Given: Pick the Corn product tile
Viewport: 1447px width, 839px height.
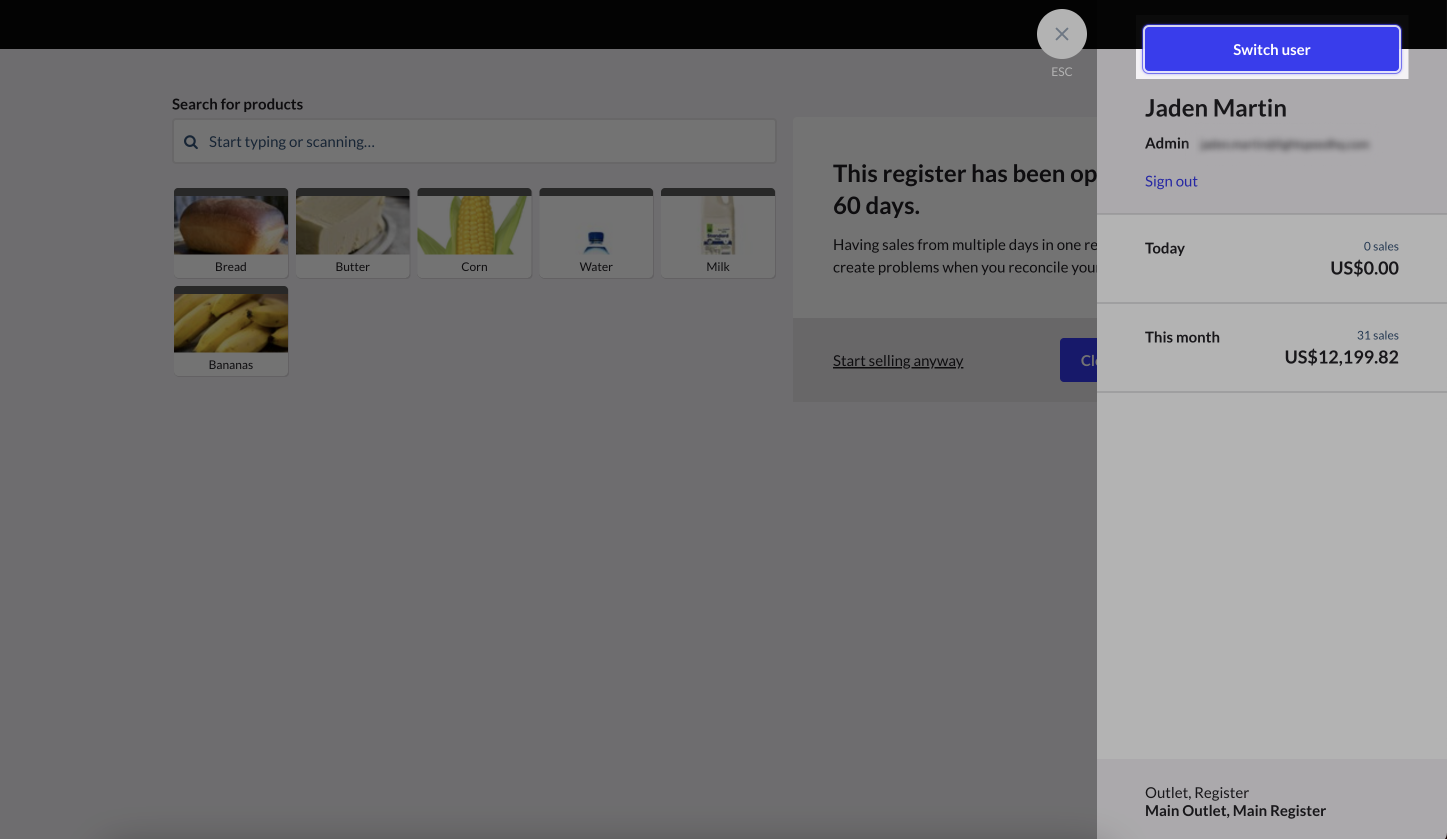Looking at the screenshot, I should (474, 233).
